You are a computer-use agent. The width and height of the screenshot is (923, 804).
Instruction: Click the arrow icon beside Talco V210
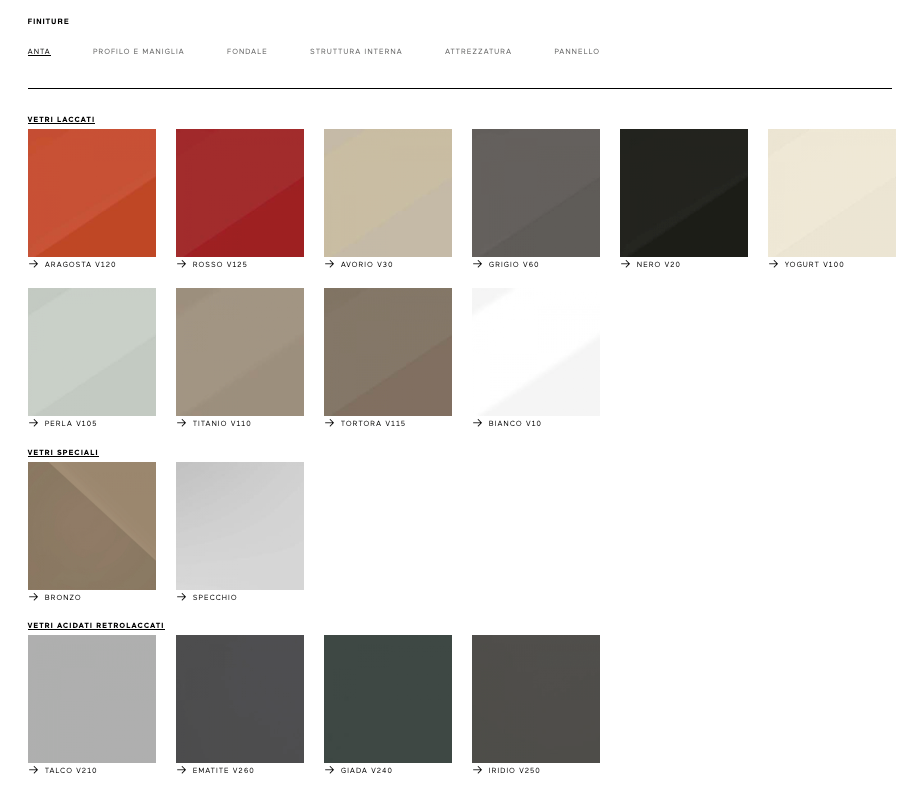[34, 770]
